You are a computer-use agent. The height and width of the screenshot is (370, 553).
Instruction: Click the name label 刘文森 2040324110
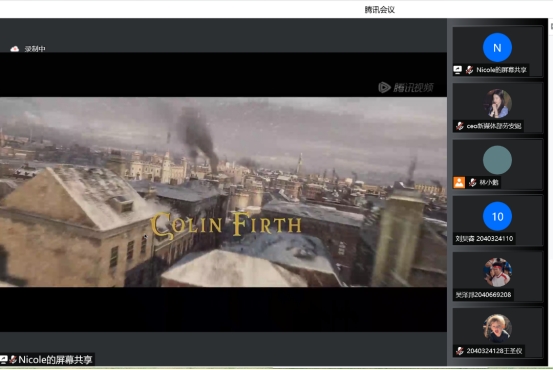(484, 239)
